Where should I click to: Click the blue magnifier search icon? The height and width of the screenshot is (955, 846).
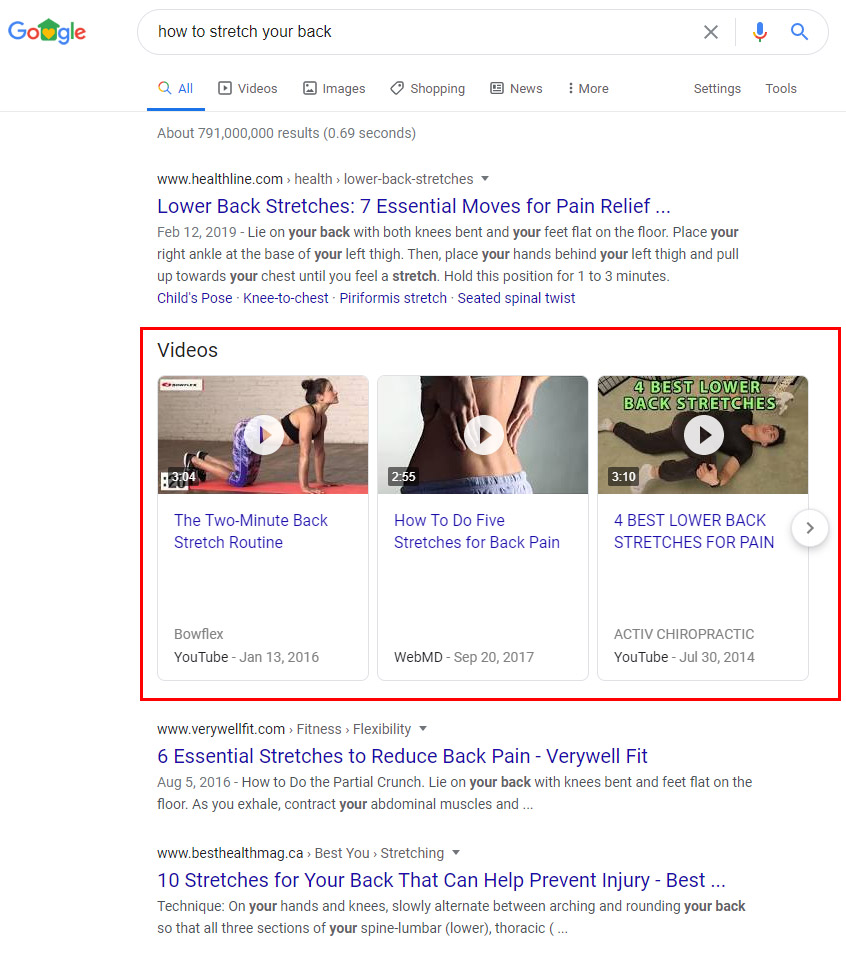pyautogui.click(x=800, y=32)
